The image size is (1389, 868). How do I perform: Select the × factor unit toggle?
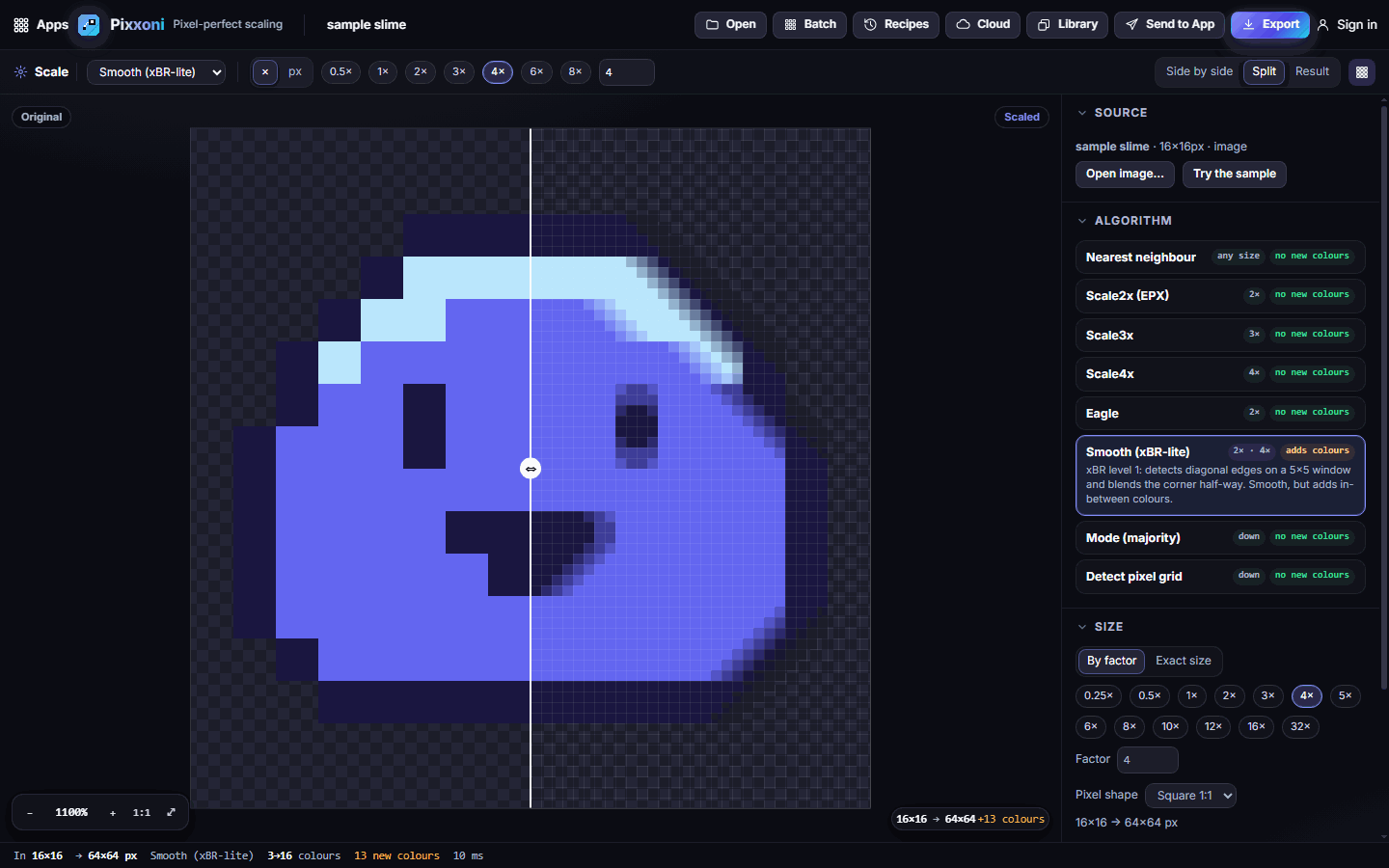click(x=265, y=71)
